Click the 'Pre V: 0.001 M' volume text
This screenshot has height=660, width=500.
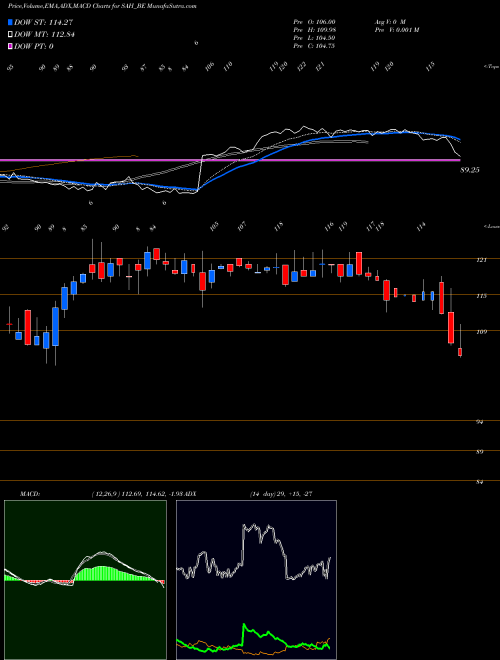pyautogui.click(x=396, y=30)
